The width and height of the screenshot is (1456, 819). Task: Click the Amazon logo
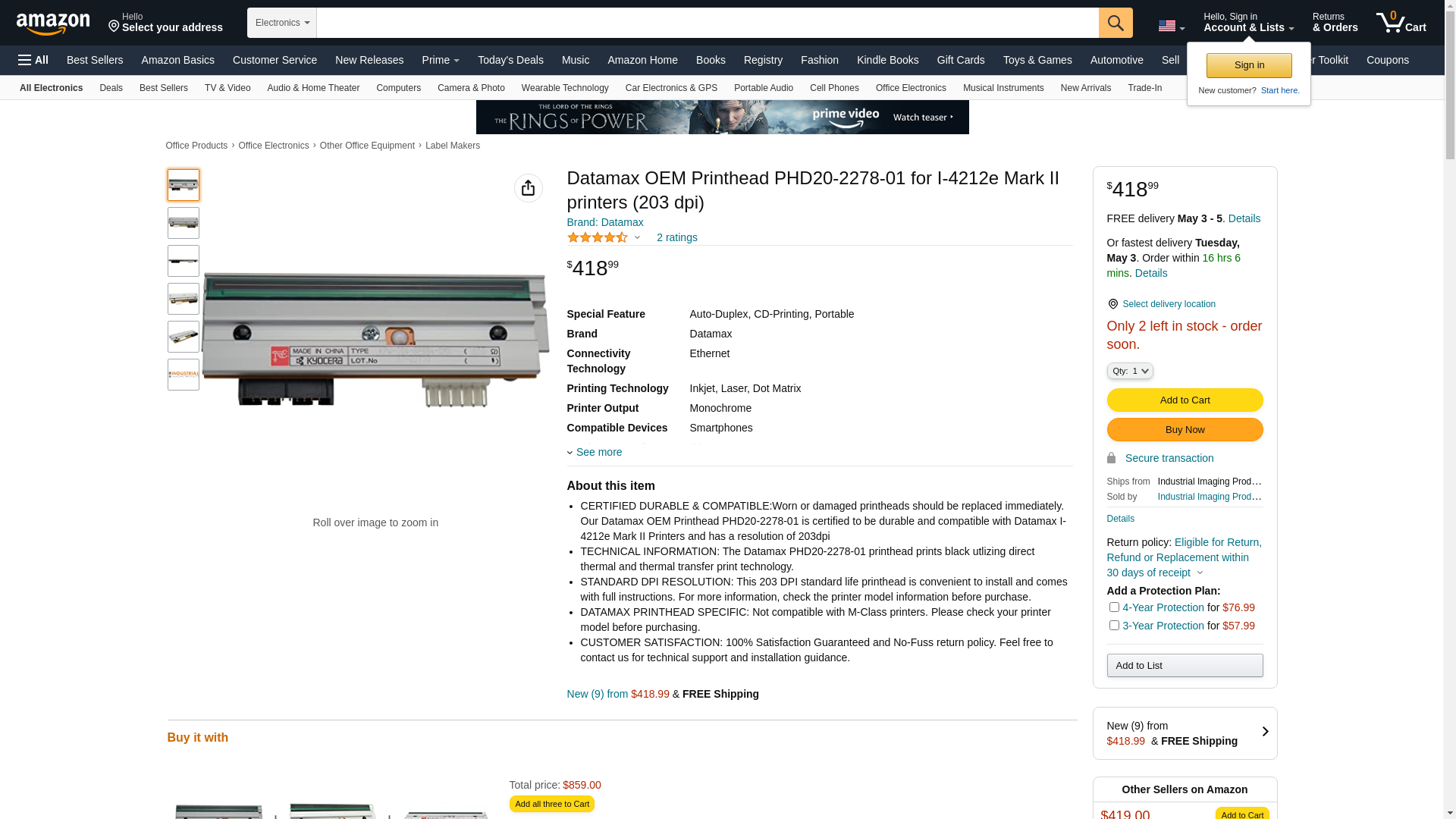53,24
